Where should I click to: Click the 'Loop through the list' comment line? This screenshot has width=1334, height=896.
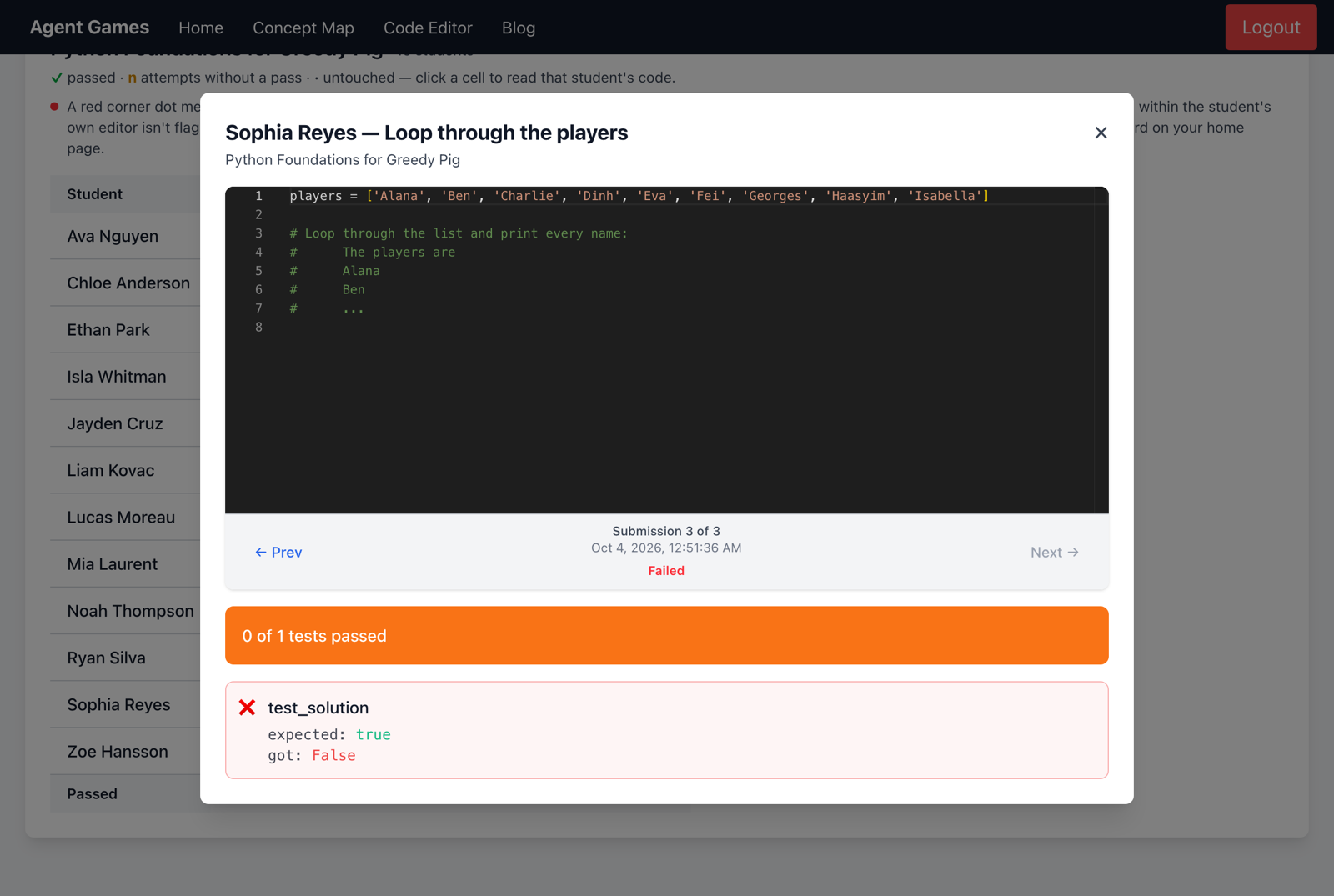coord(459,233)
